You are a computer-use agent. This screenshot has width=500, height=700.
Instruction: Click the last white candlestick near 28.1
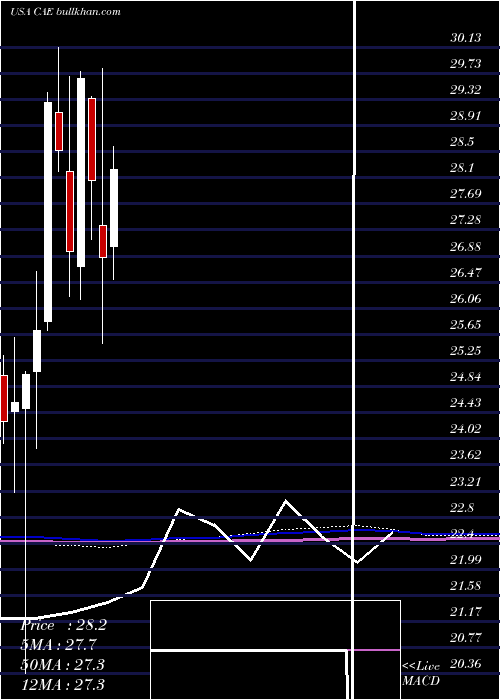point(114,208)
